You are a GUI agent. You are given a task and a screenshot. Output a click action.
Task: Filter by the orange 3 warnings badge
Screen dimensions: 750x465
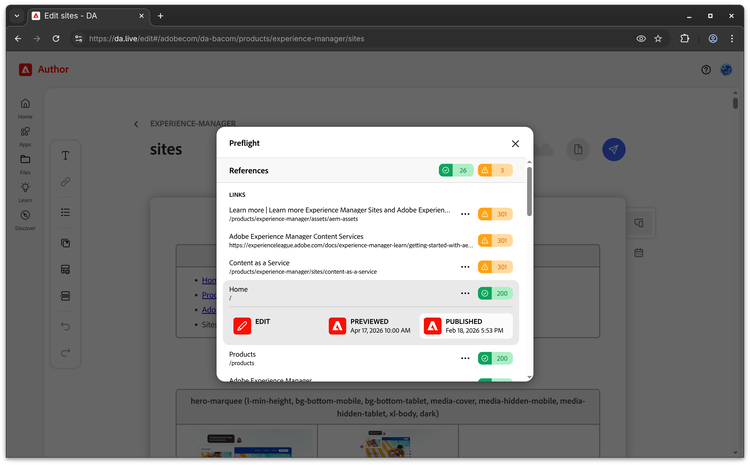[x=495, y=171]
